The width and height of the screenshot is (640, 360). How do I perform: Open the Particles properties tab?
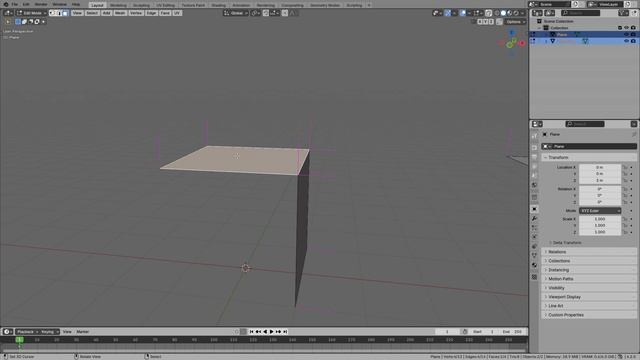[534, 228]
